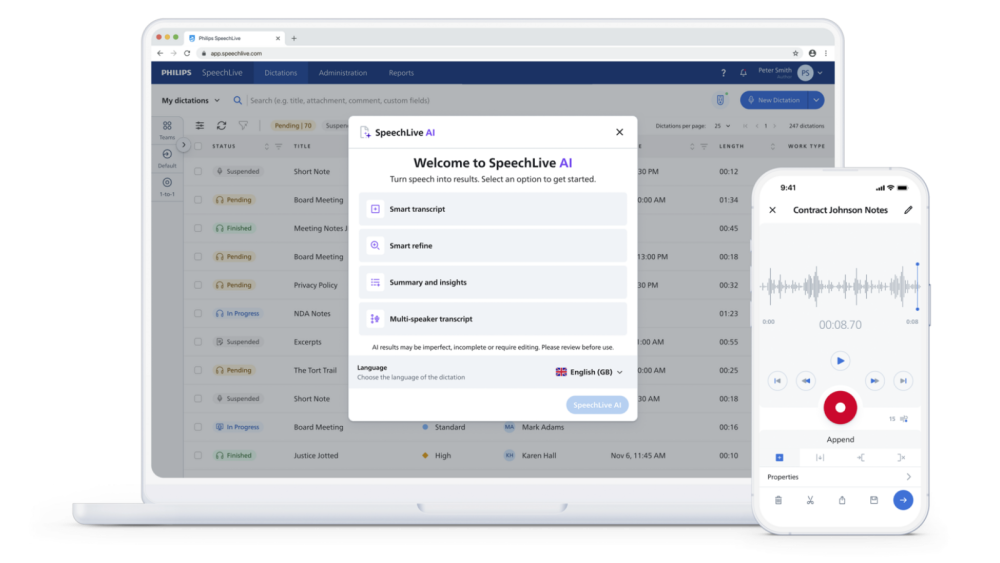Click the shield icon near New Dictation
The height and width of the screenshot is (563, 1000).
(x=720, y=100)
